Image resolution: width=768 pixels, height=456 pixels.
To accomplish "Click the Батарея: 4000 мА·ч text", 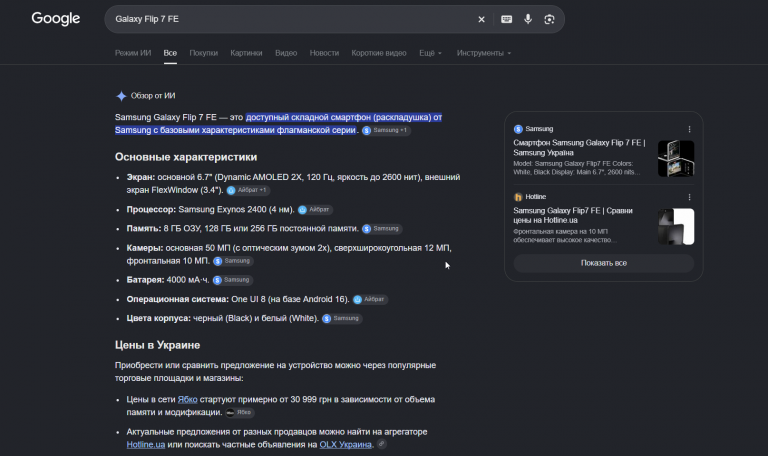I will [168, 280].
